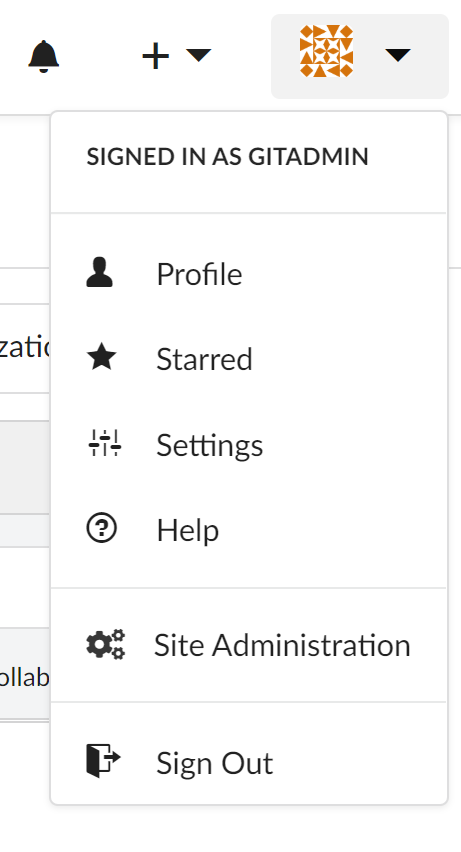The image size is (461, 852).
Task: Click the Signed in as gitadmin header
Action: [x=227, y=156]
